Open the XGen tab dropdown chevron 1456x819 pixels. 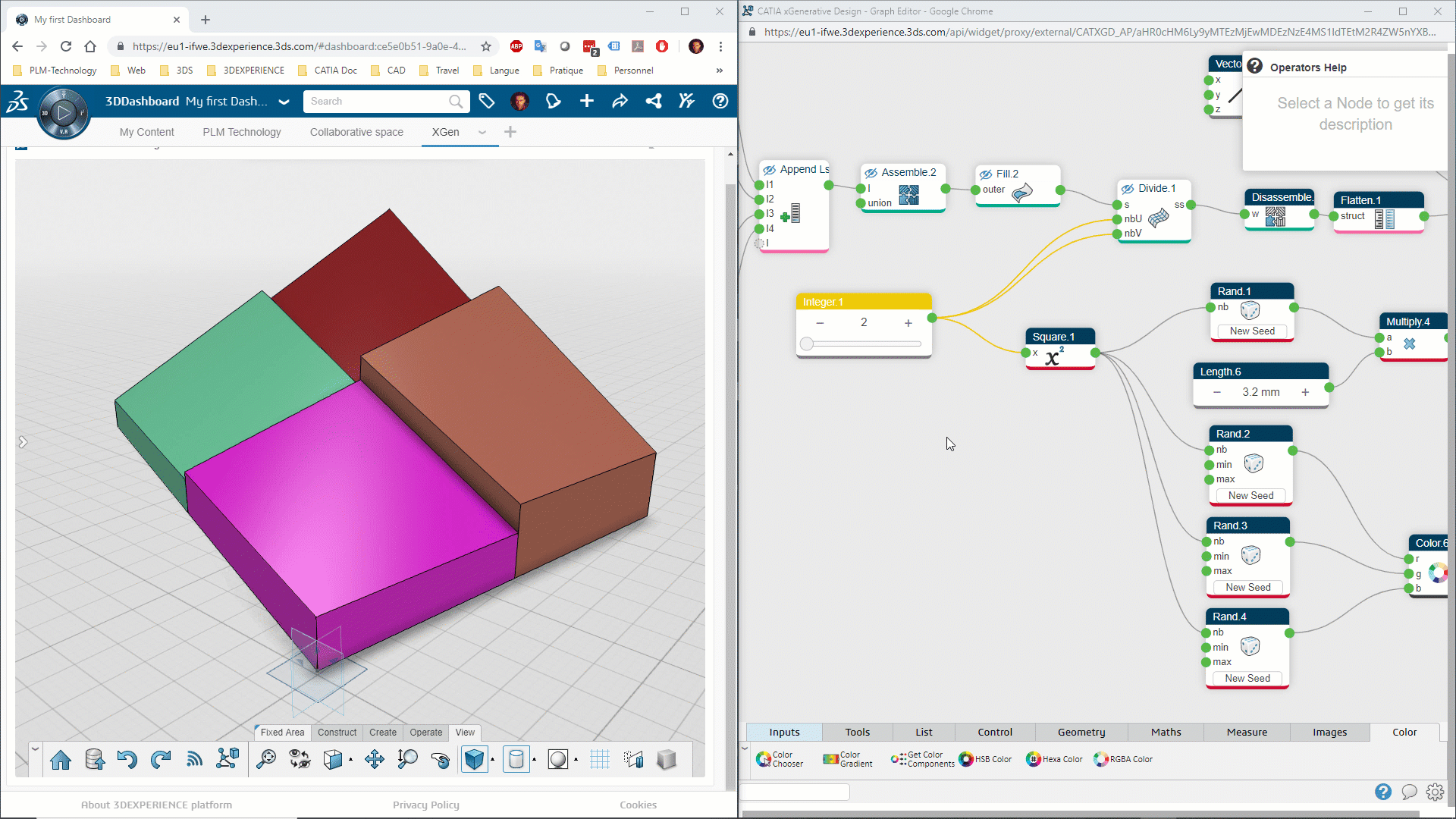[x=482, y=133]
